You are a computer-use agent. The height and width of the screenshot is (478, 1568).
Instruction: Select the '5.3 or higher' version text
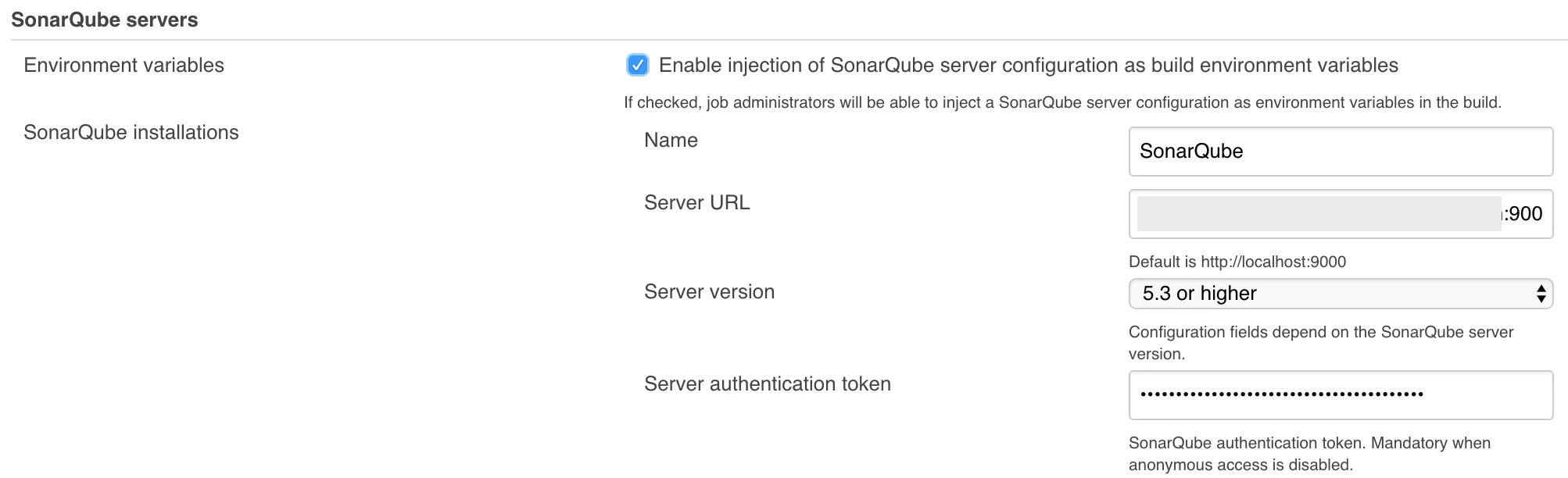[x=1199, y=294]
